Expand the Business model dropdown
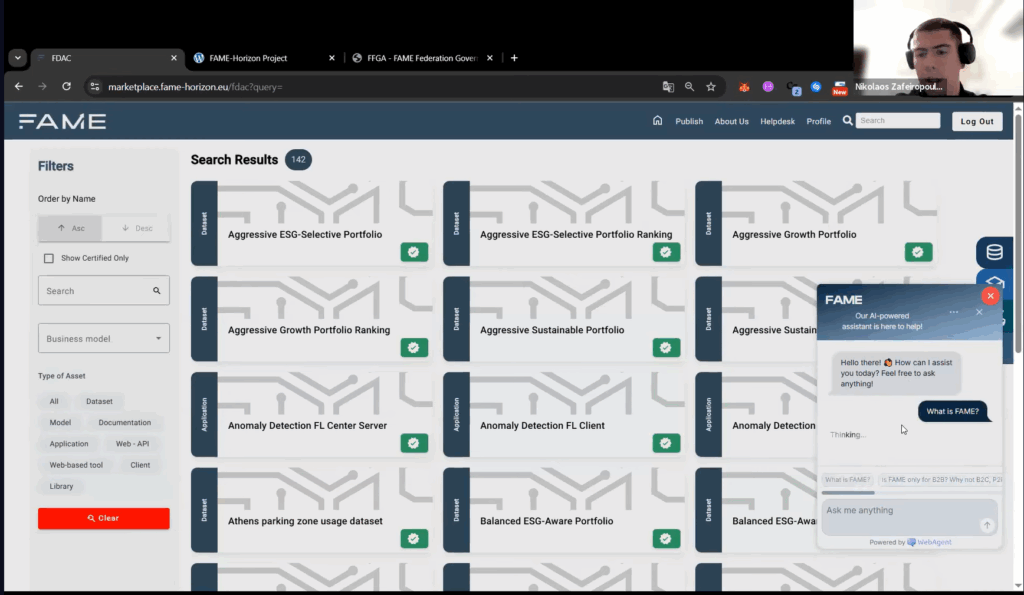 (104, 338)
